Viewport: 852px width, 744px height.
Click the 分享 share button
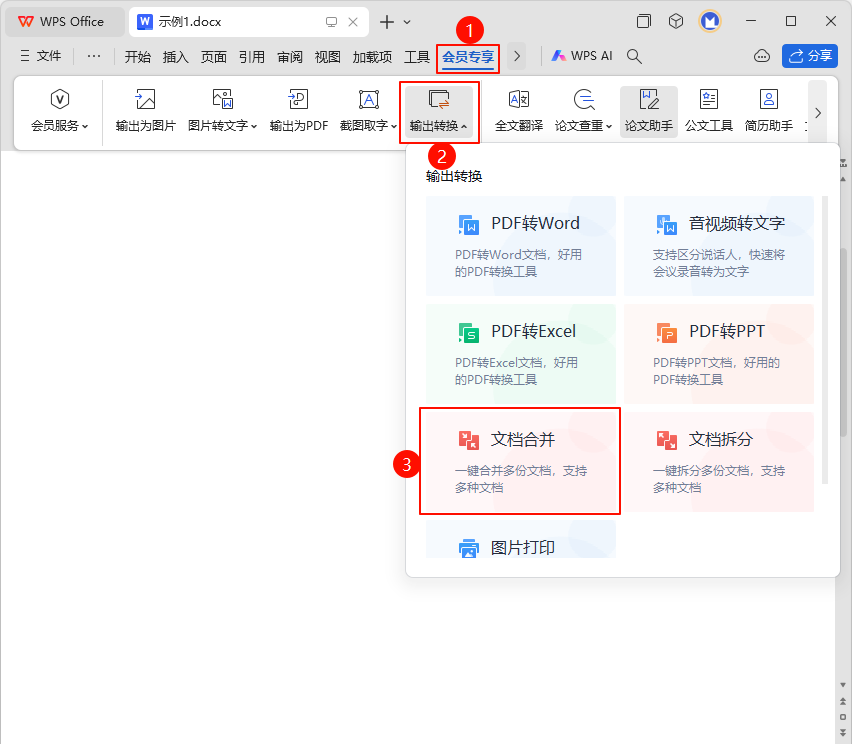(810, 56)
